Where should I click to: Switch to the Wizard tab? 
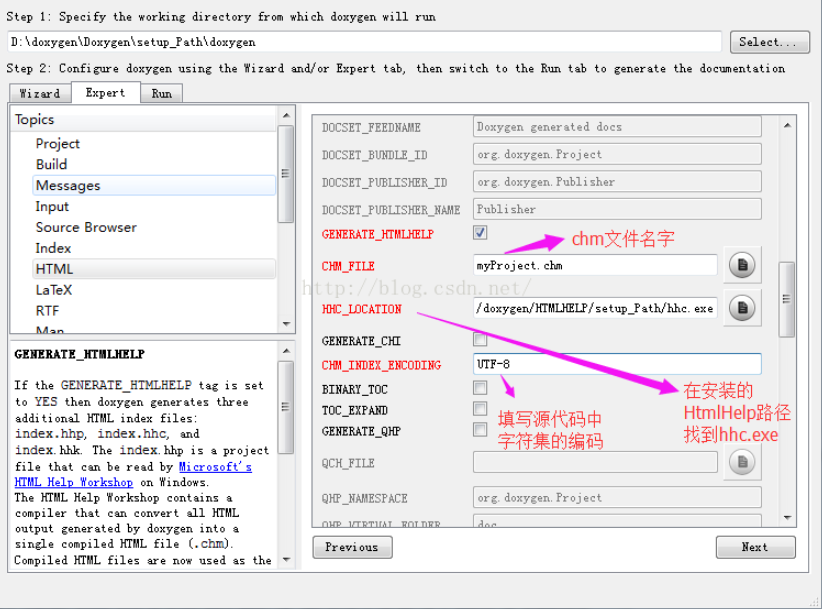(x=40, y=93)
